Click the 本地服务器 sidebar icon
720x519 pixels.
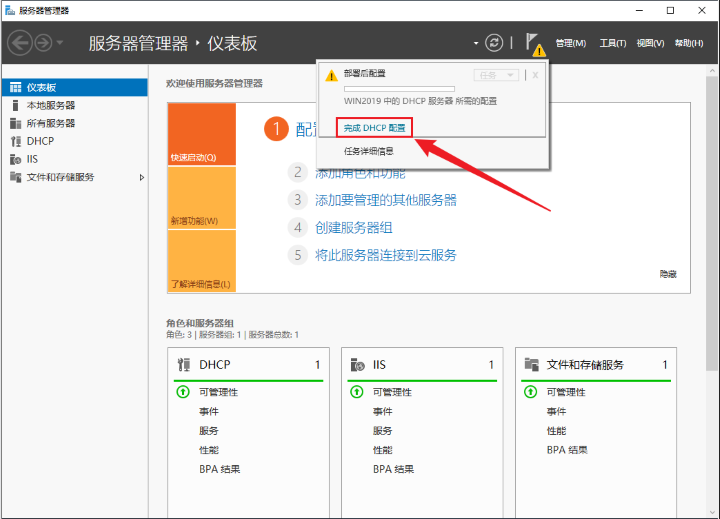click(16, 105)
